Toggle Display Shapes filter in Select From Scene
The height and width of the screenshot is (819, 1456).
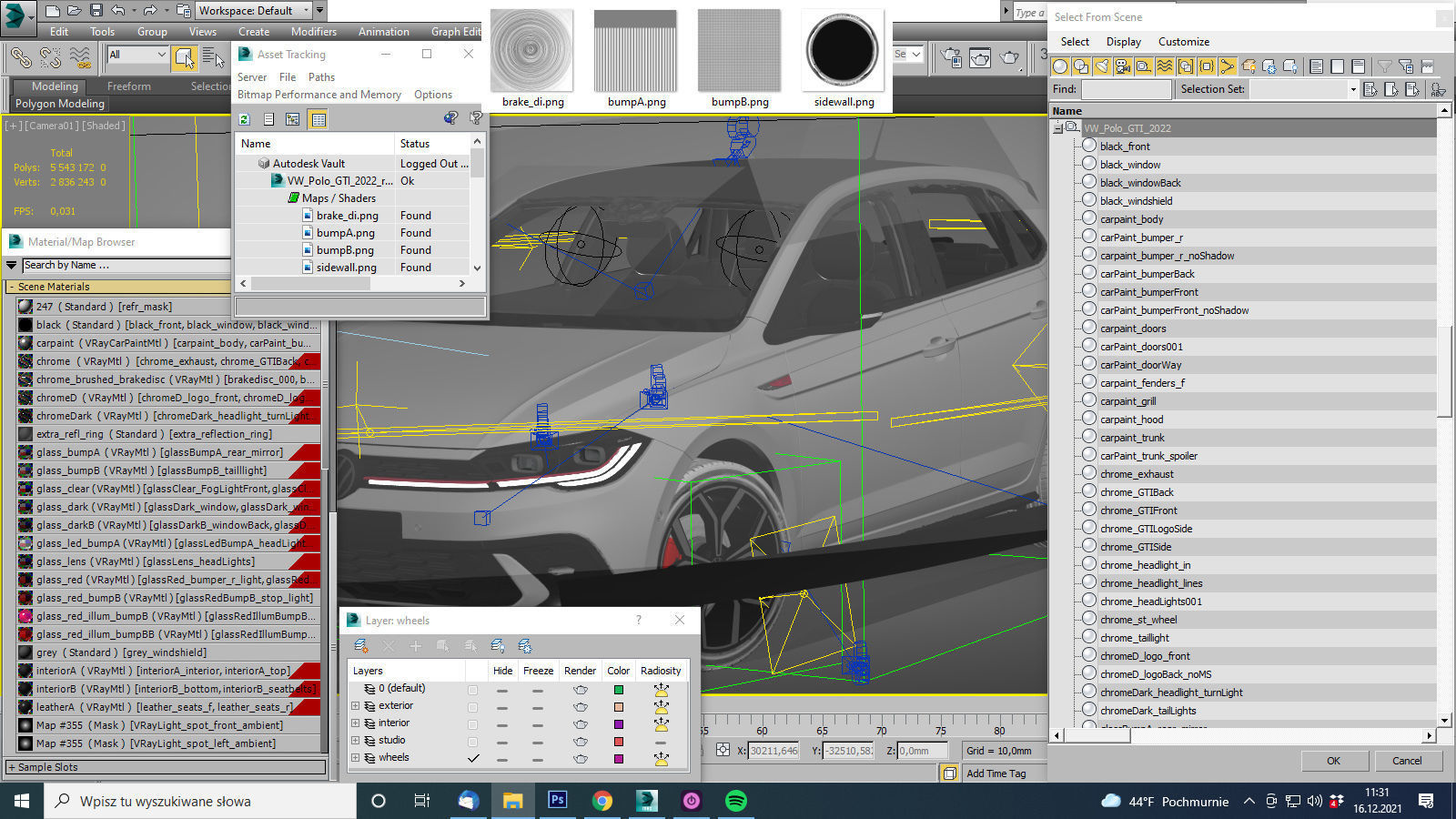click(x=1081, y=66)
